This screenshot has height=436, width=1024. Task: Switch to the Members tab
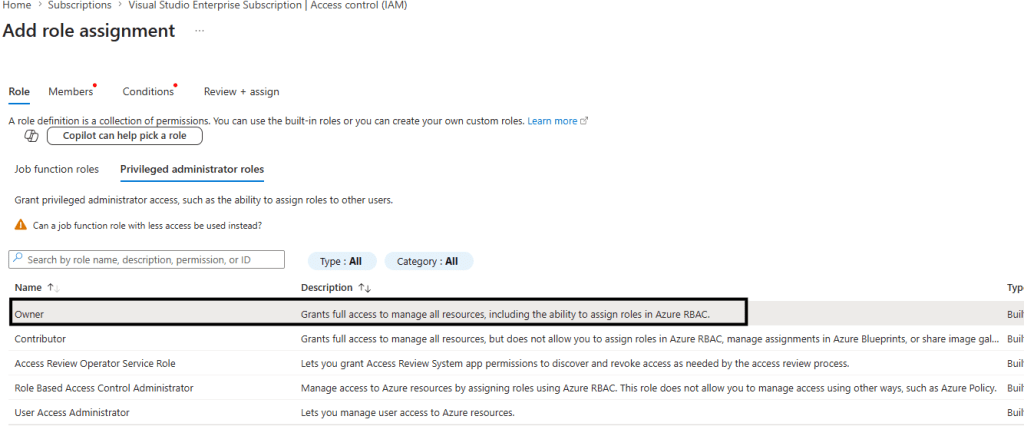coord(70,92)
